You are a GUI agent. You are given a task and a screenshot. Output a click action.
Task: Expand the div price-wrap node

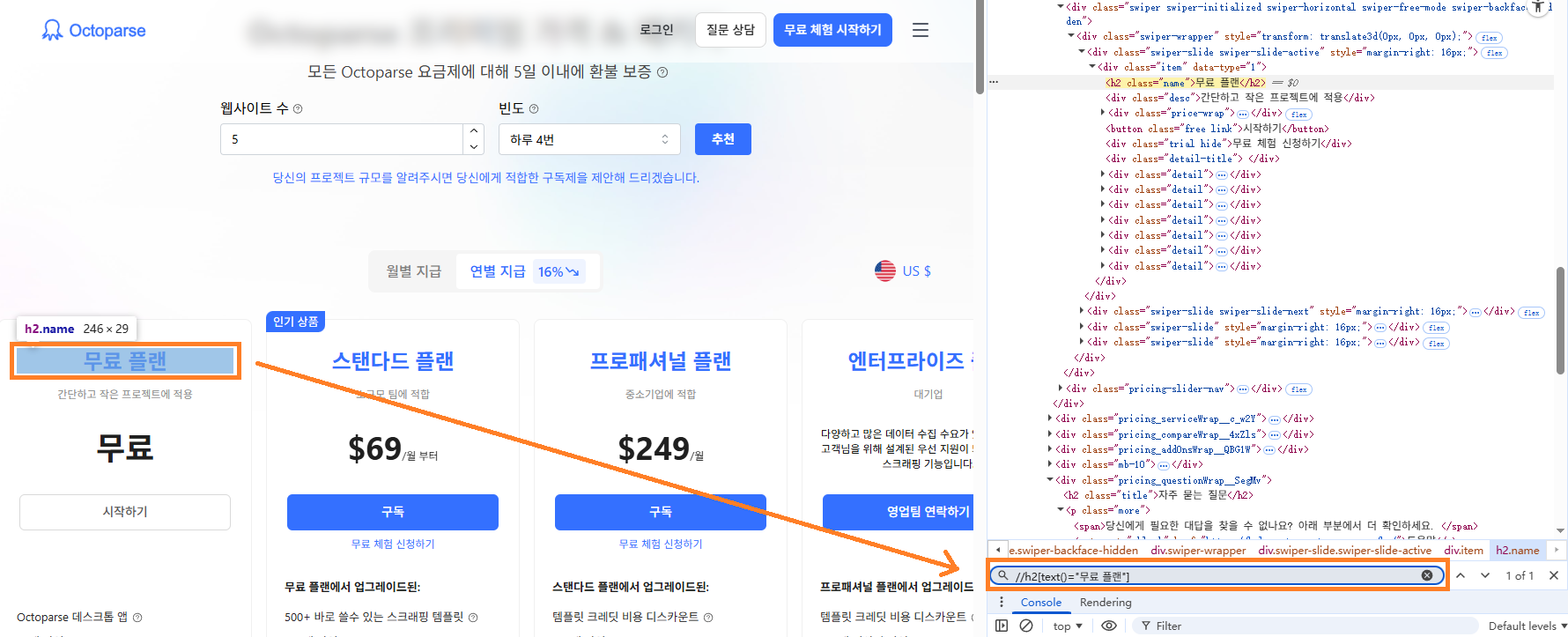[x=1103, y=113]
